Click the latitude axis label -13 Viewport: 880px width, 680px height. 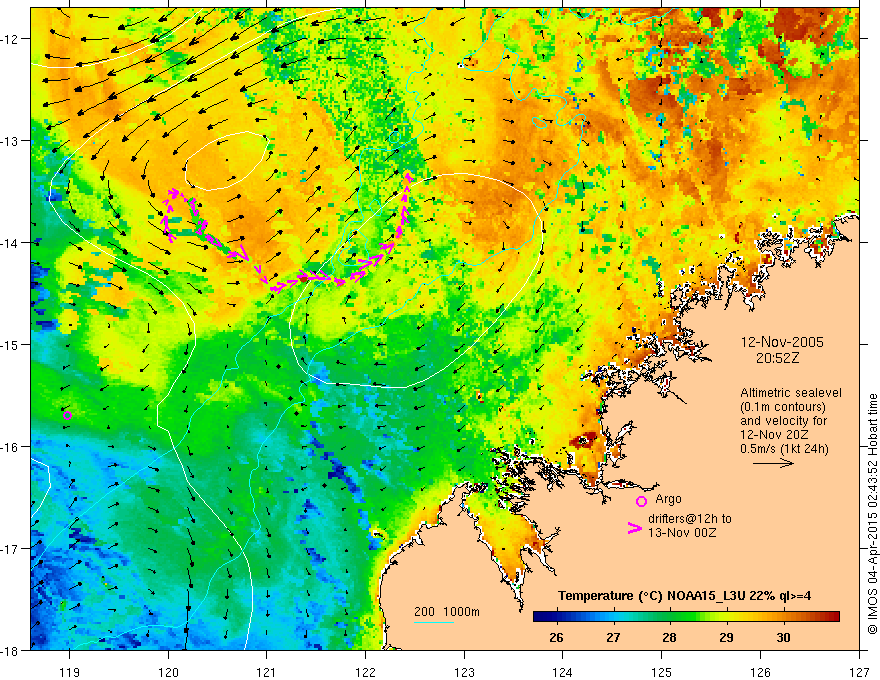(11, 141)
